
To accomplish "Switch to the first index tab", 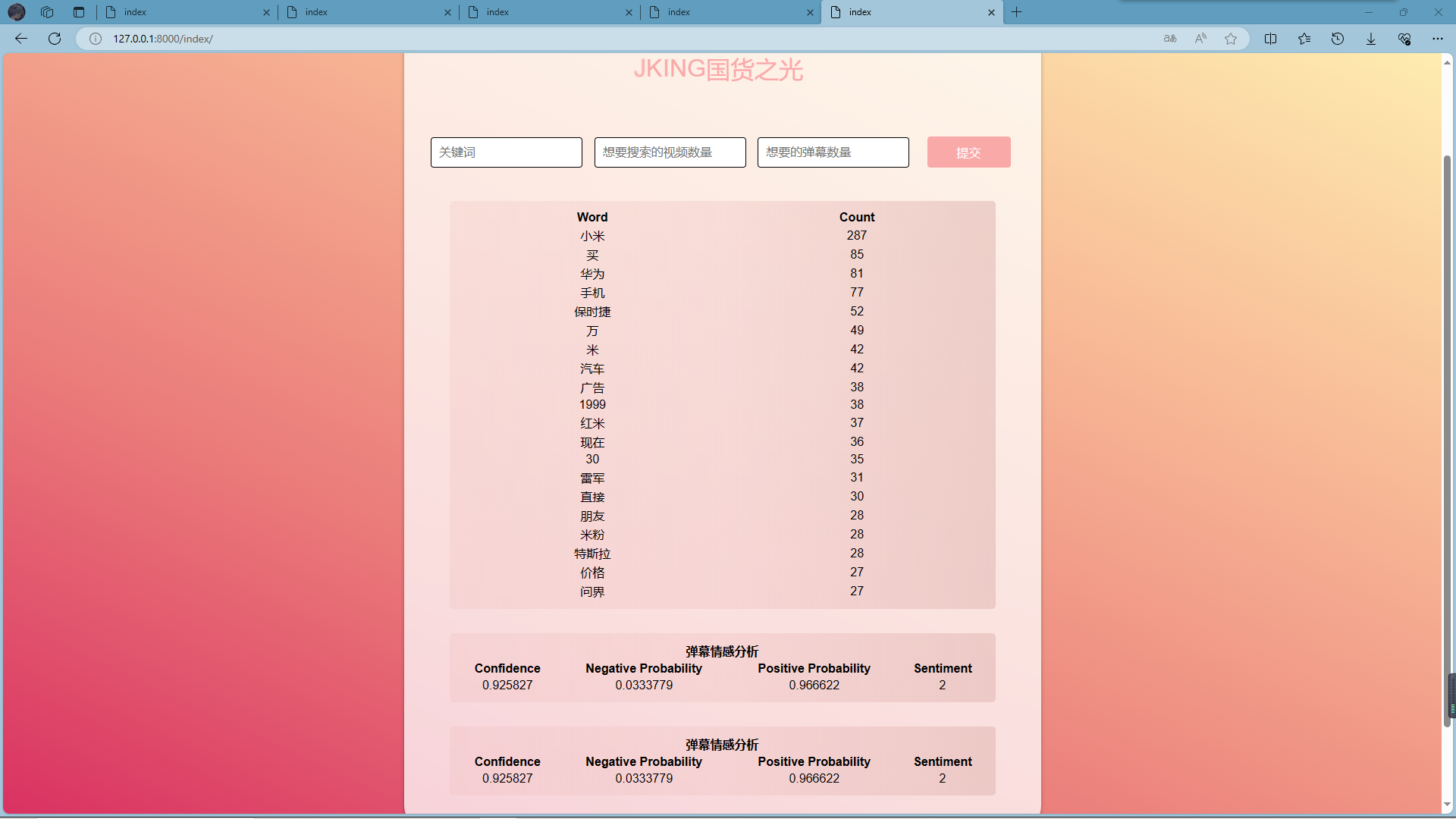I will (186, 12).
